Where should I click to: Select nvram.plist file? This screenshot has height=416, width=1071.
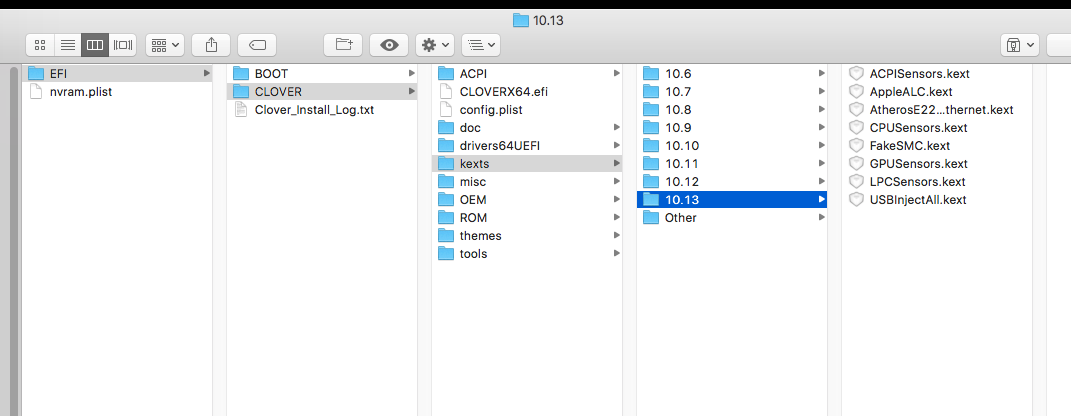click(117, 92)
